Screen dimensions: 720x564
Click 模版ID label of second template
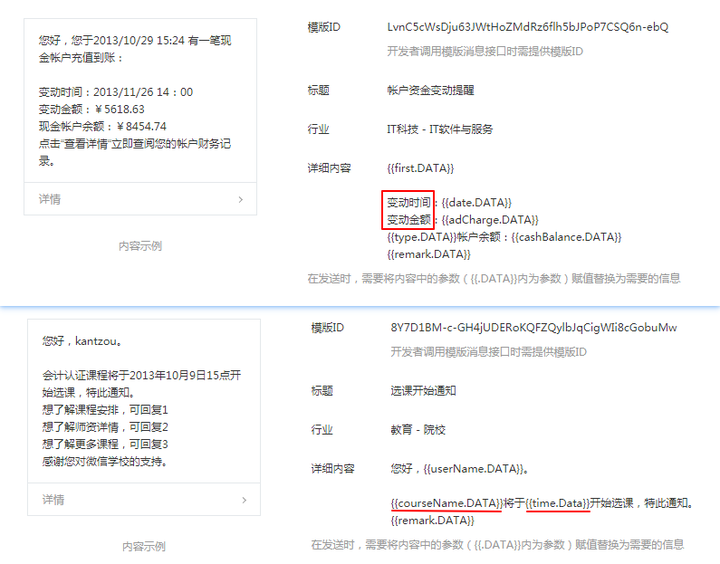(x=327, y=327)
